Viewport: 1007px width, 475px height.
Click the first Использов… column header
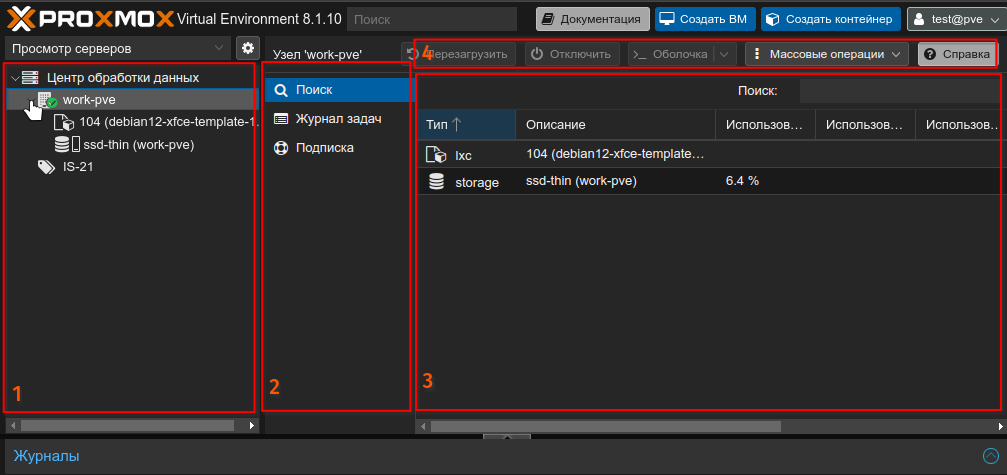[x=765, y=125]
